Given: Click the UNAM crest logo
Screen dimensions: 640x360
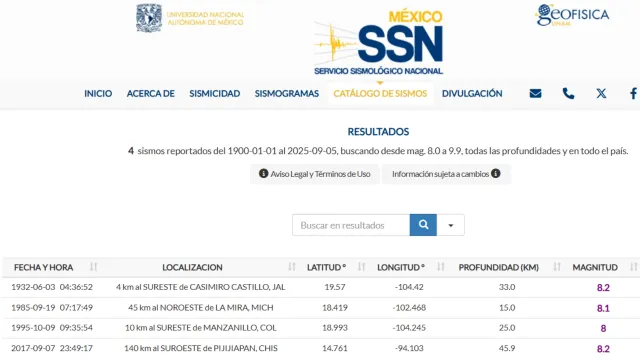Looking at the screenshot, I should pos(149,18).
